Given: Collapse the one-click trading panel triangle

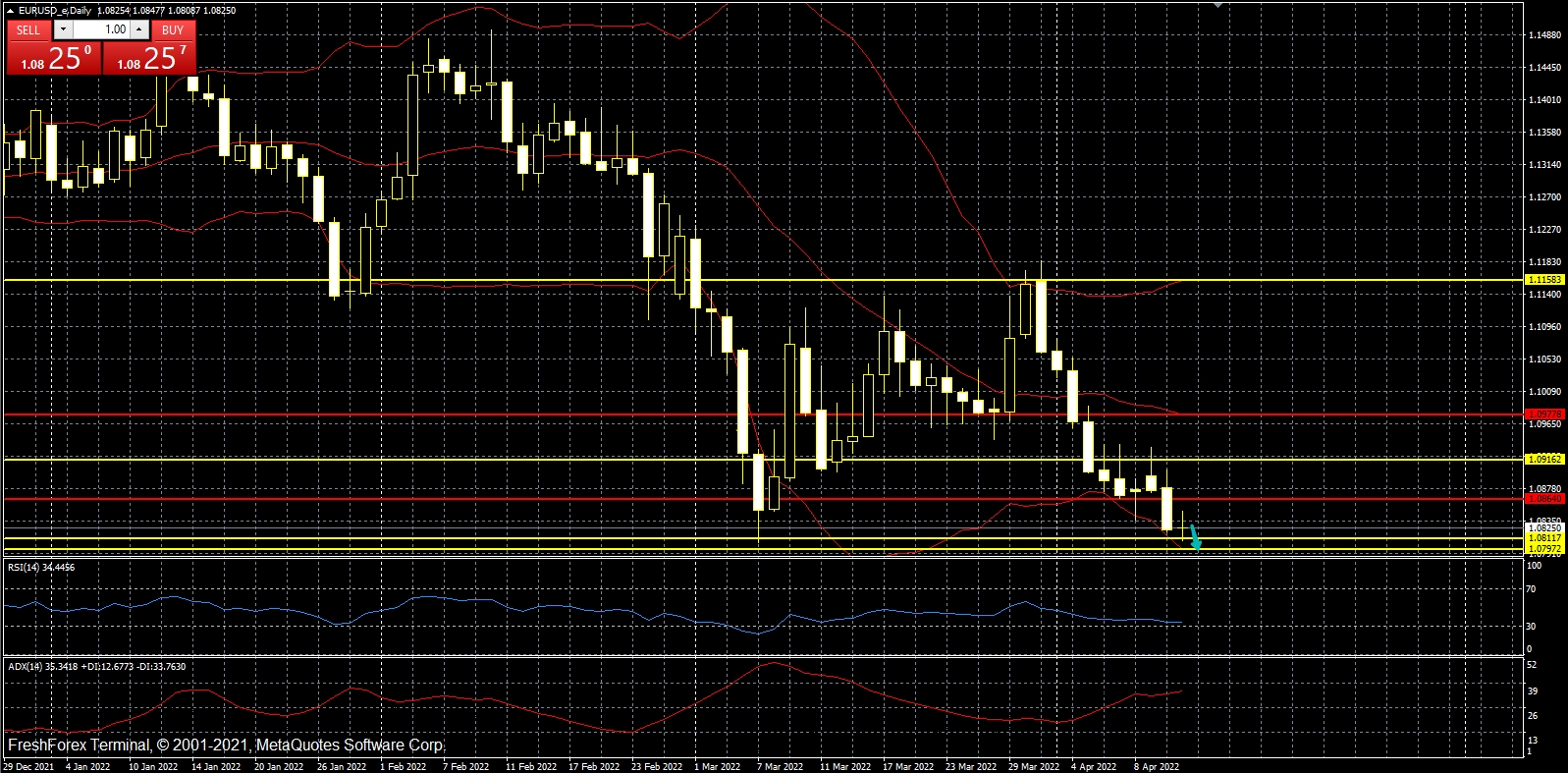Looking at the screenshot, I should (10, 11).
